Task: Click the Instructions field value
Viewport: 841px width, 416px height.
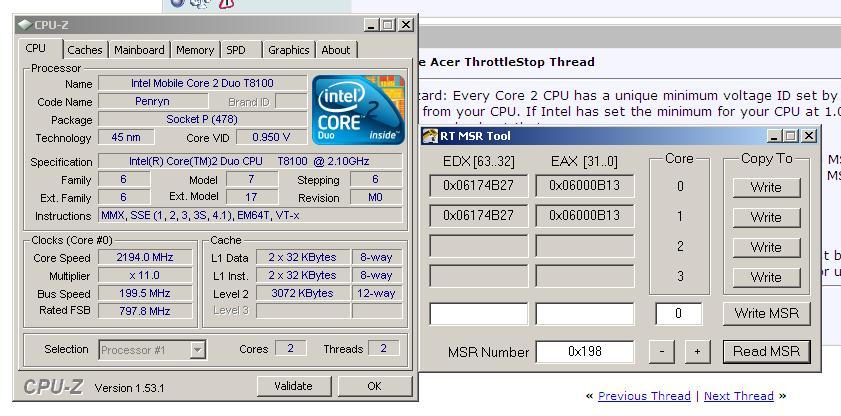Action: 250,216
